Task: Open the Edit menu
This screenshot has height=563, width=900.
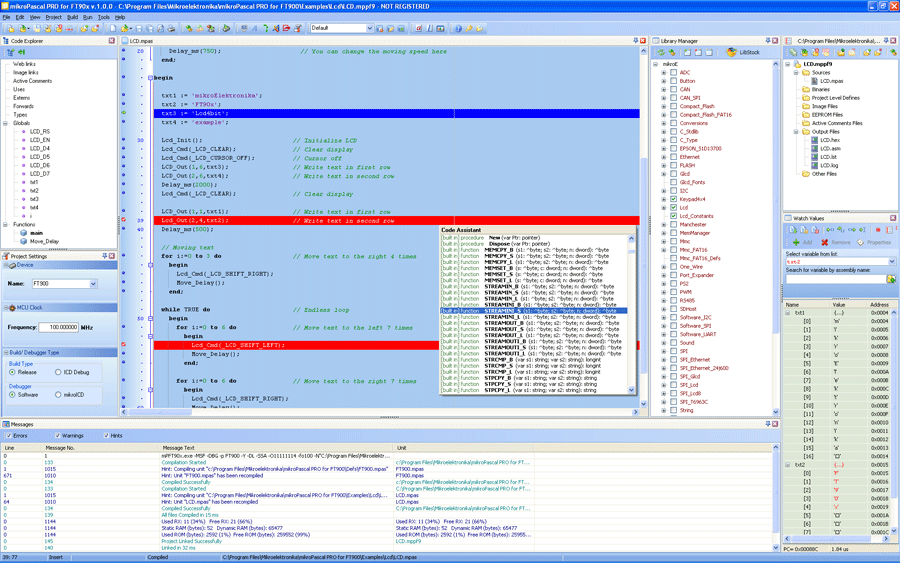Action: (x=20, y=17)
